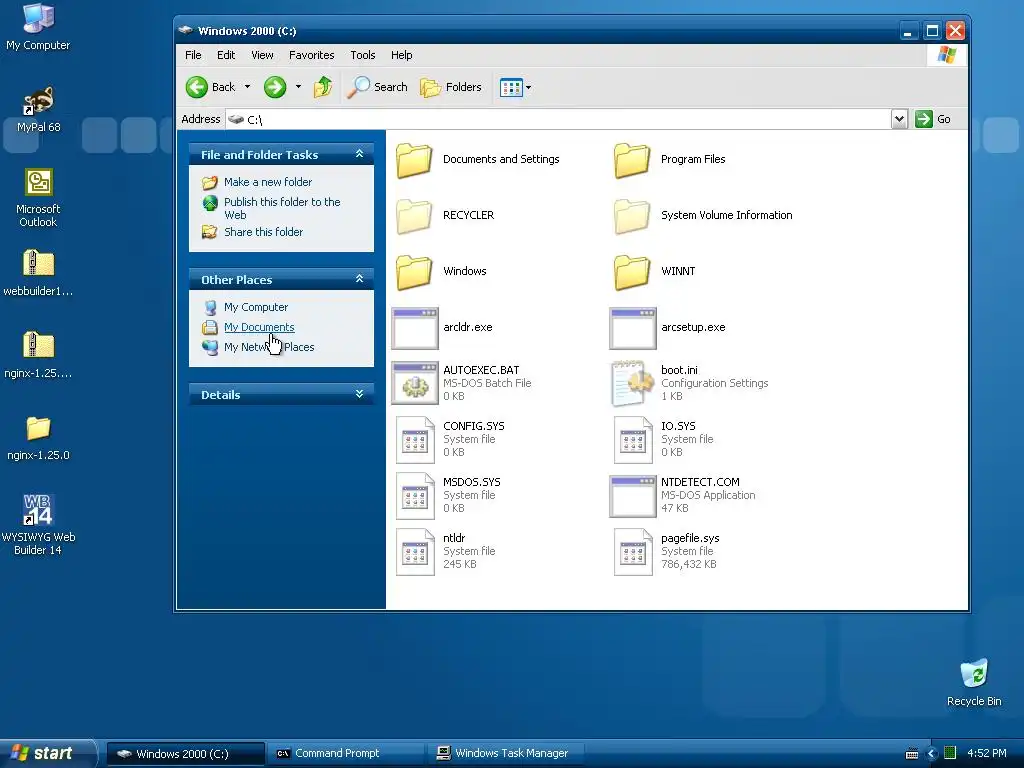The height and width of the screenshot is (768, 1024).
Task: Open the Search pane
Action: pyautogui.click(x=377, y=87)
